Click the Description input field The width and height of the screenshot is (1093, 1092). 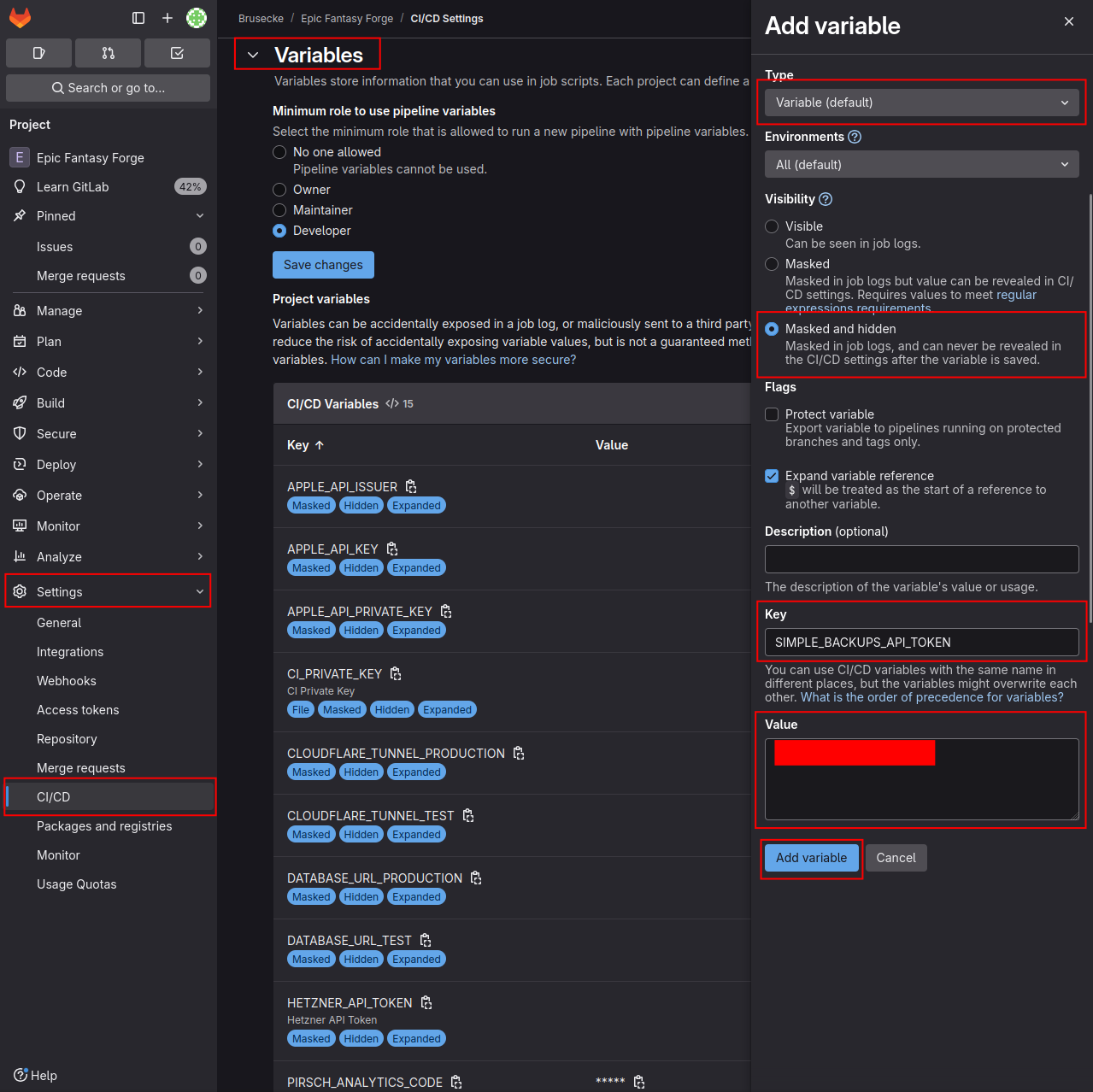click(921, 560)
